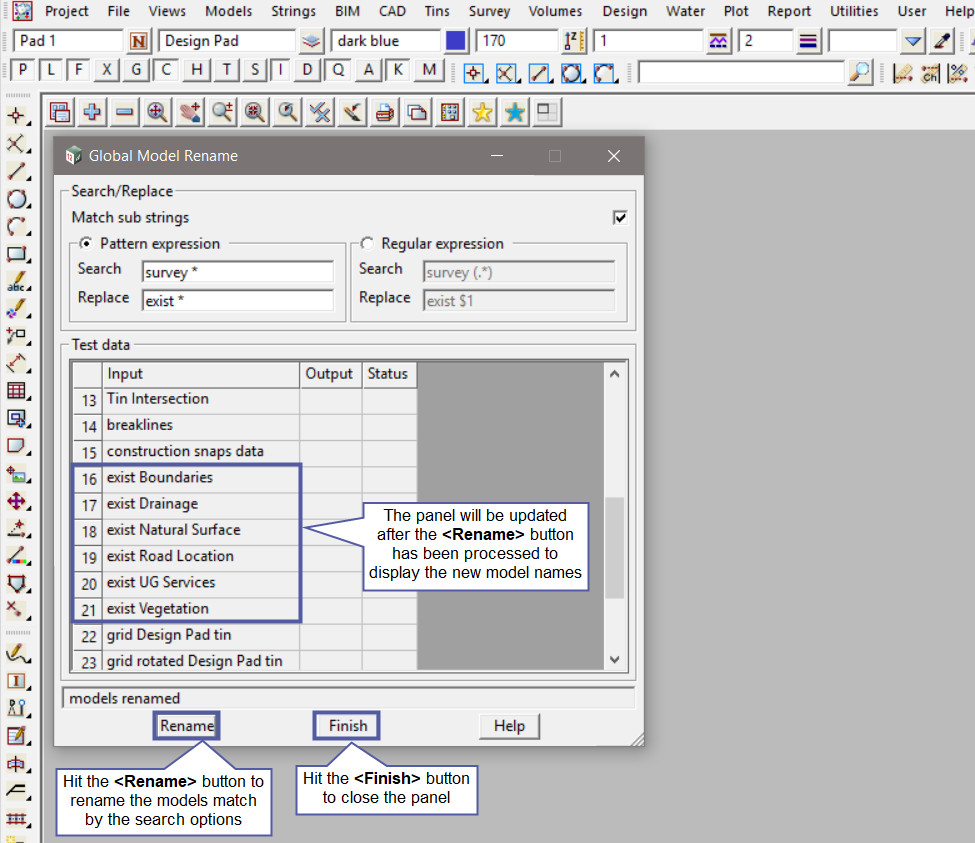Open the model list layers icon dropdown

(x=312, y=41)
